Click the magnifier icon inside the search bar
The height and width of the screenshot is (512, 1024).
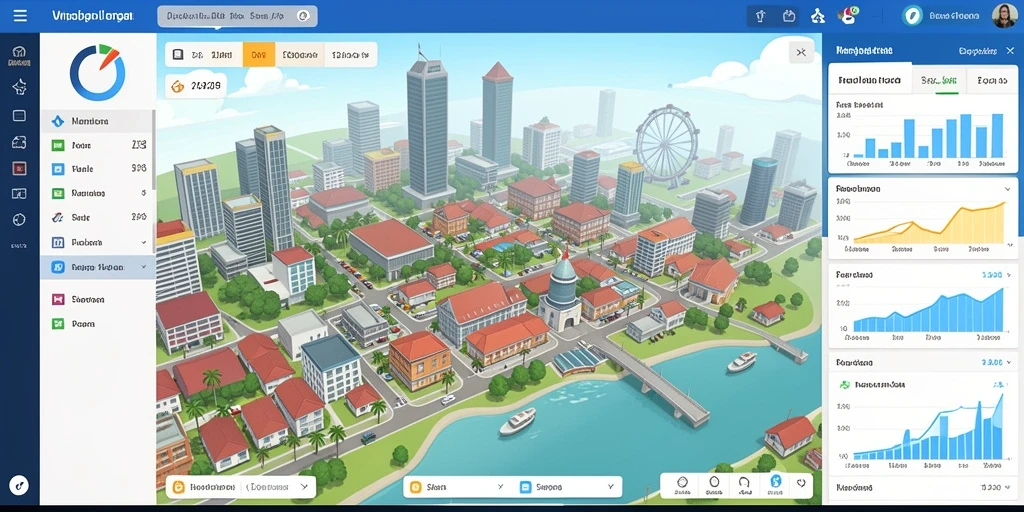click(302, 16)
